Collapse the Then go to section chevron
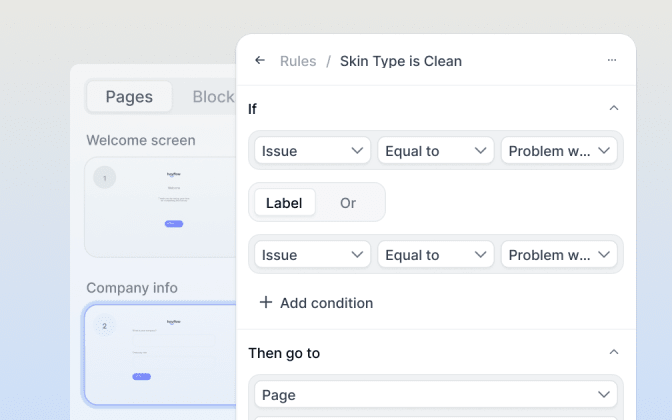 coord(614,352)
